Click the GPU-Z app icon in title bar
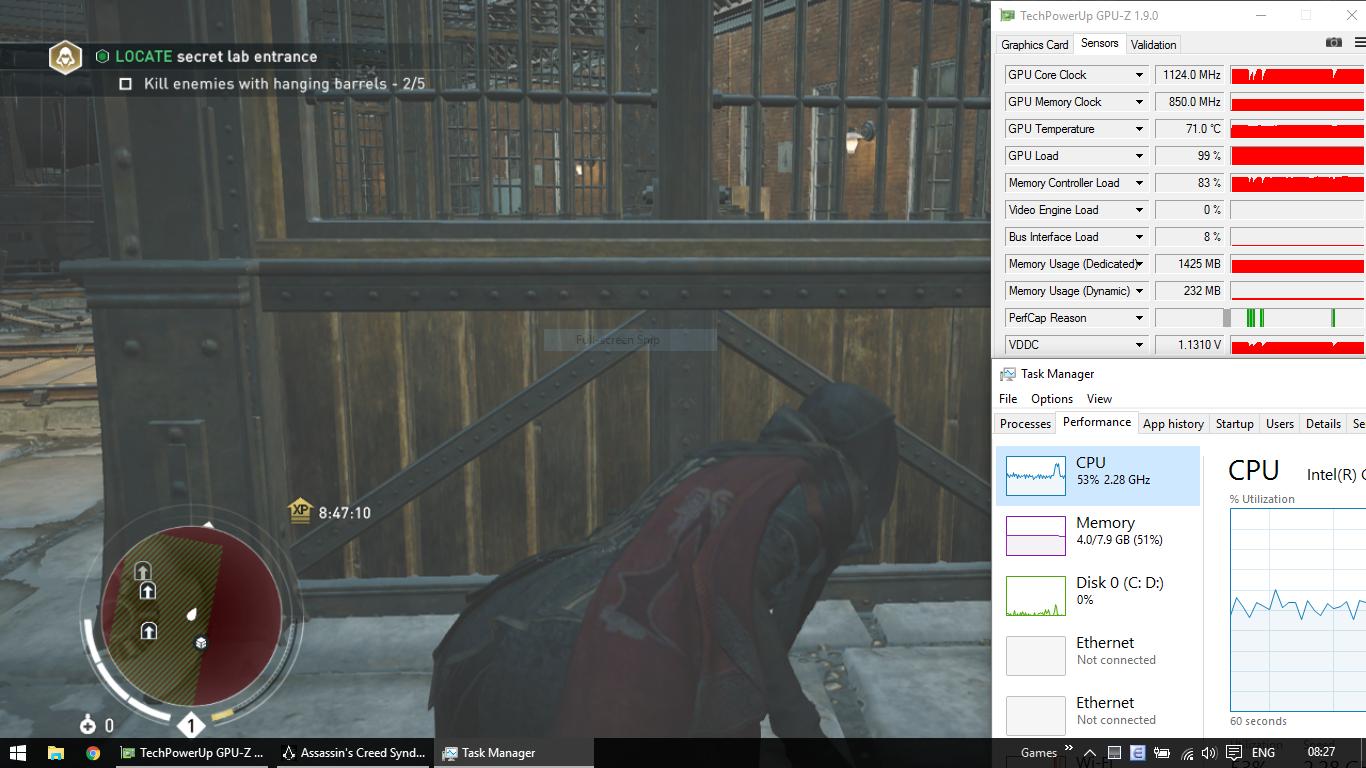Viewport: 1366px width, 768px height. (1008, 15)
